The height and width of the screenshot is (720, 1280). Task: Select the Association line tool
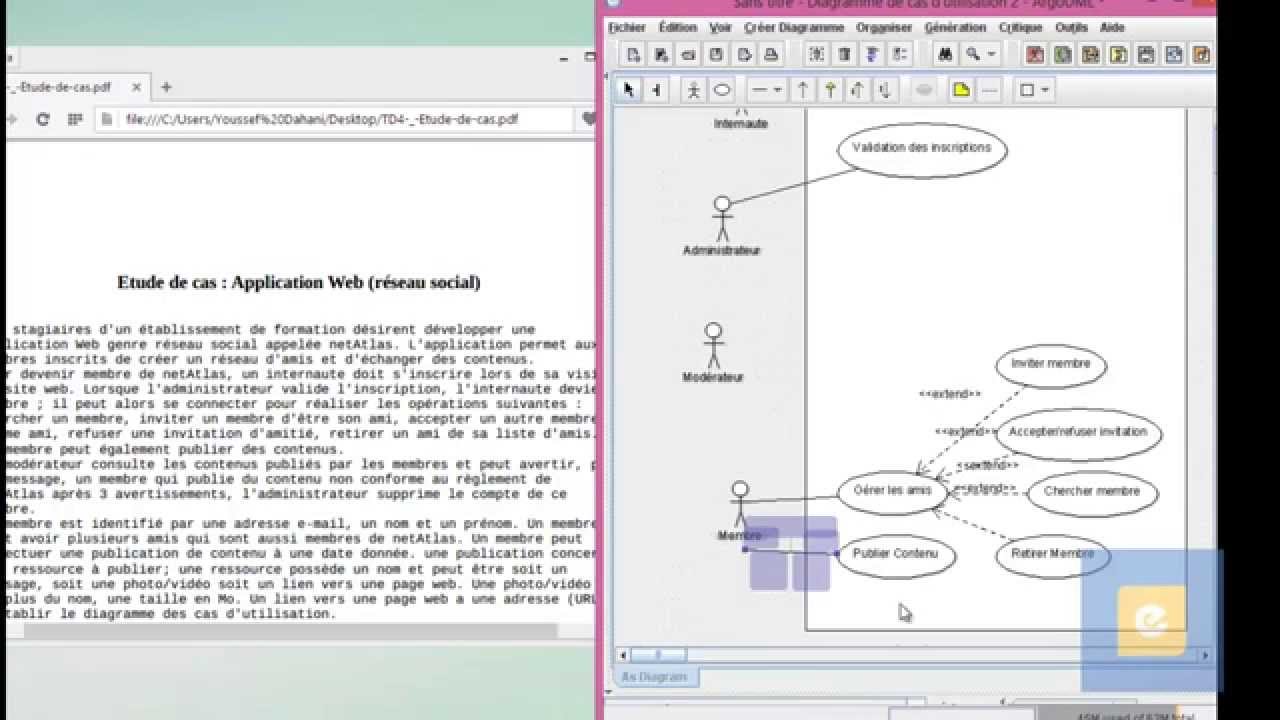coord(759,90)
